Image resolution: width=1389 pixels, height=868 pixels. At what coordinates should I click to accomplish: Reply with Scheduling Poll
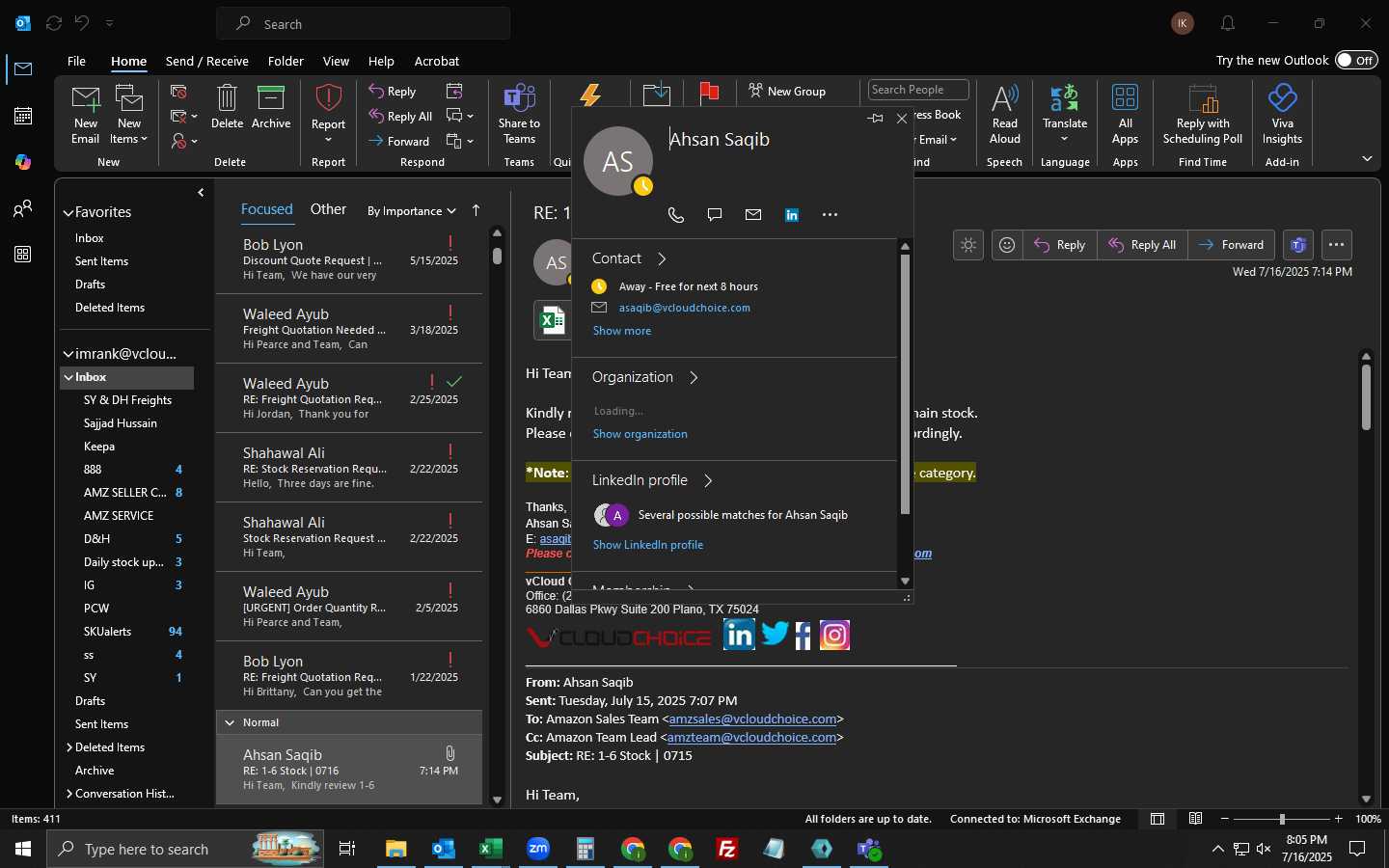tap(1203, 115)
